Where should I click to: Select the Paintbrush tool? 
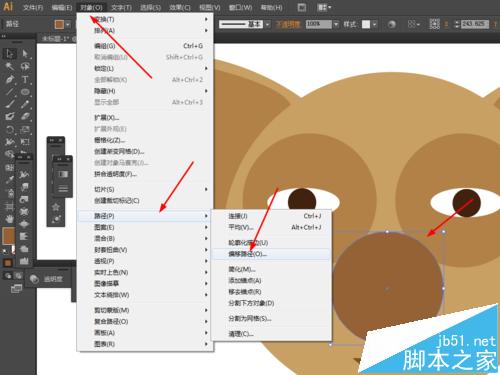click(x=9, y=104)
